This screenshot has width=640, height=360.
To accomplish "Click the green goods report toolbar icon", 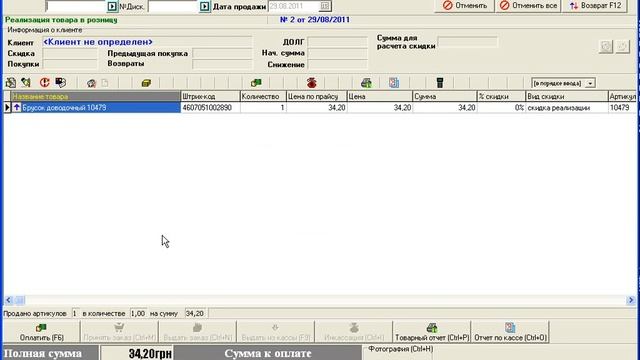I will click(x=366, y=83).
